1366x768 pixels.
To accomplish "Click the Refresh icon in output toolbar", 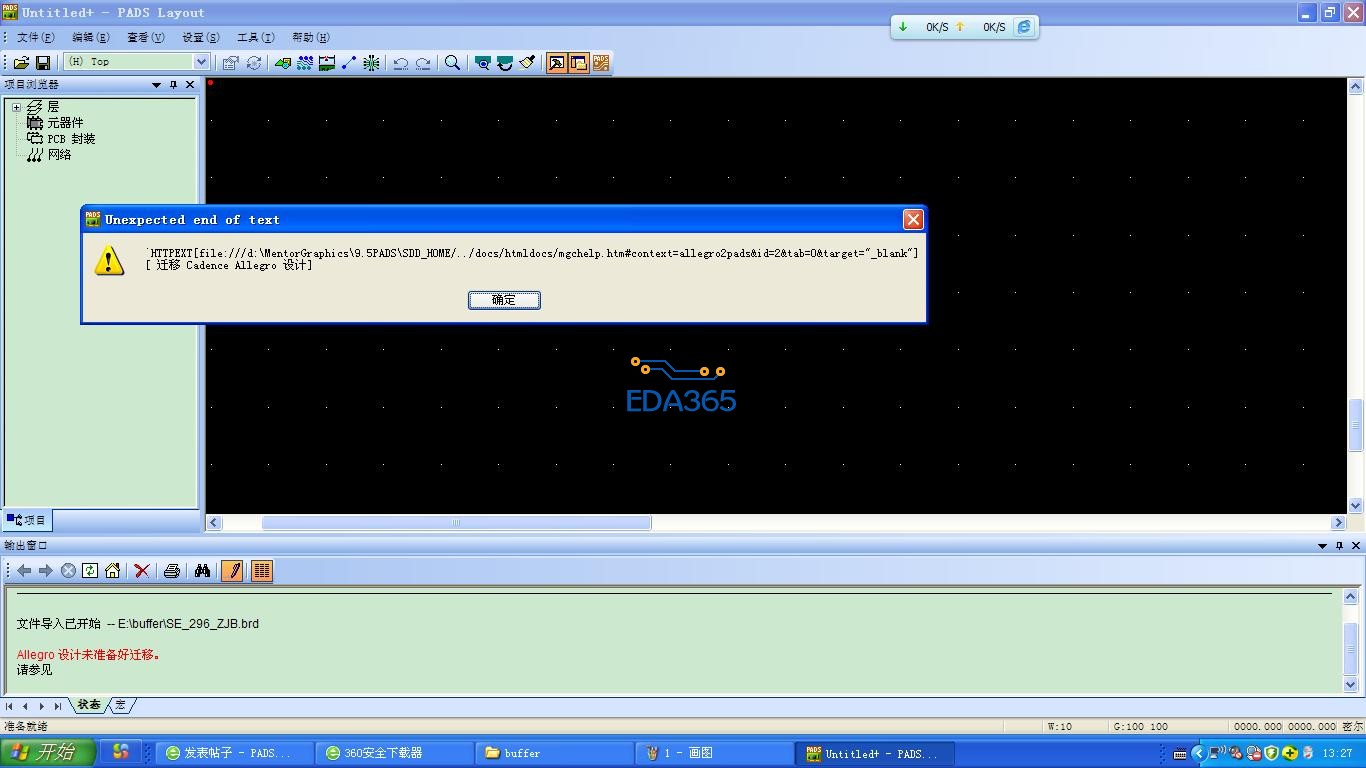I will pos(90,571).
